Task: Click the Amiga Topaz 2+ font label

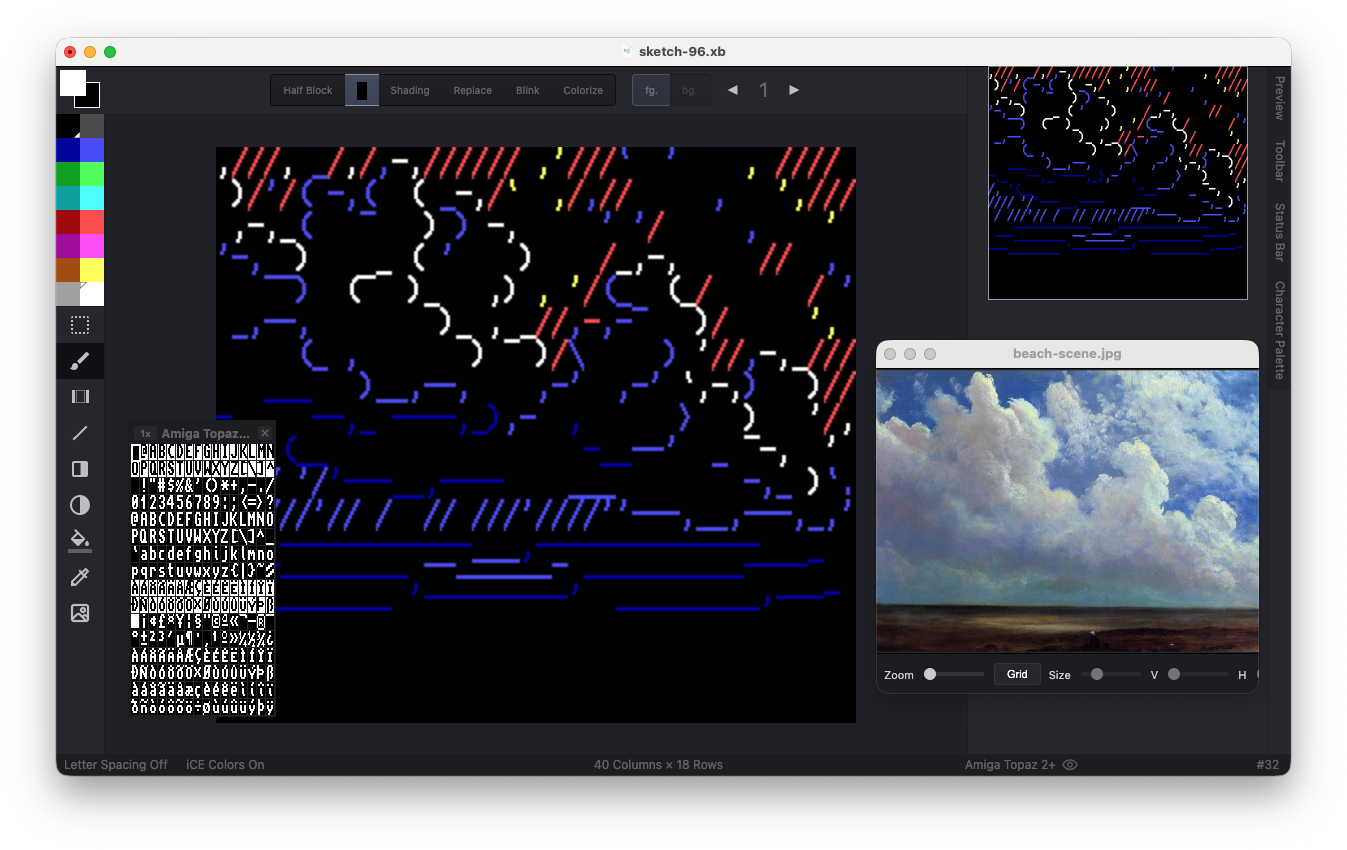Action: pyautogui.click(x=1010, y=764)
